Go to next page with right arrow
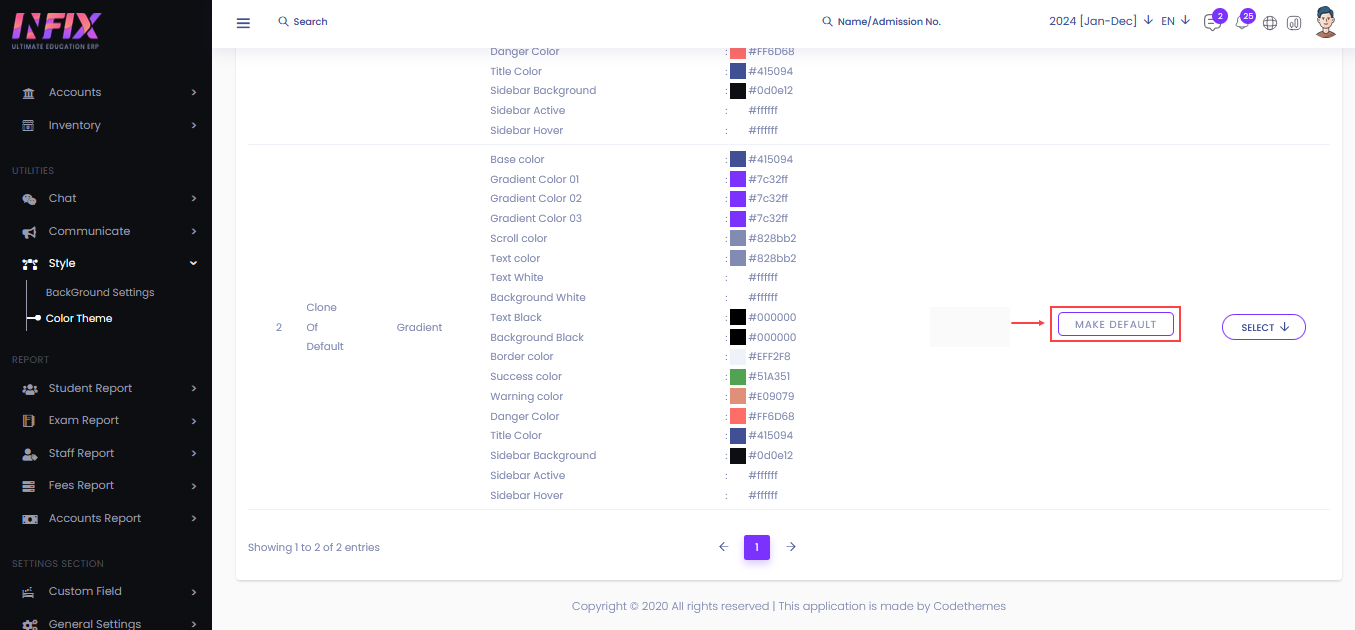Image resolution: width=1355 pixels, height=630 pixels. click(791, 547)
